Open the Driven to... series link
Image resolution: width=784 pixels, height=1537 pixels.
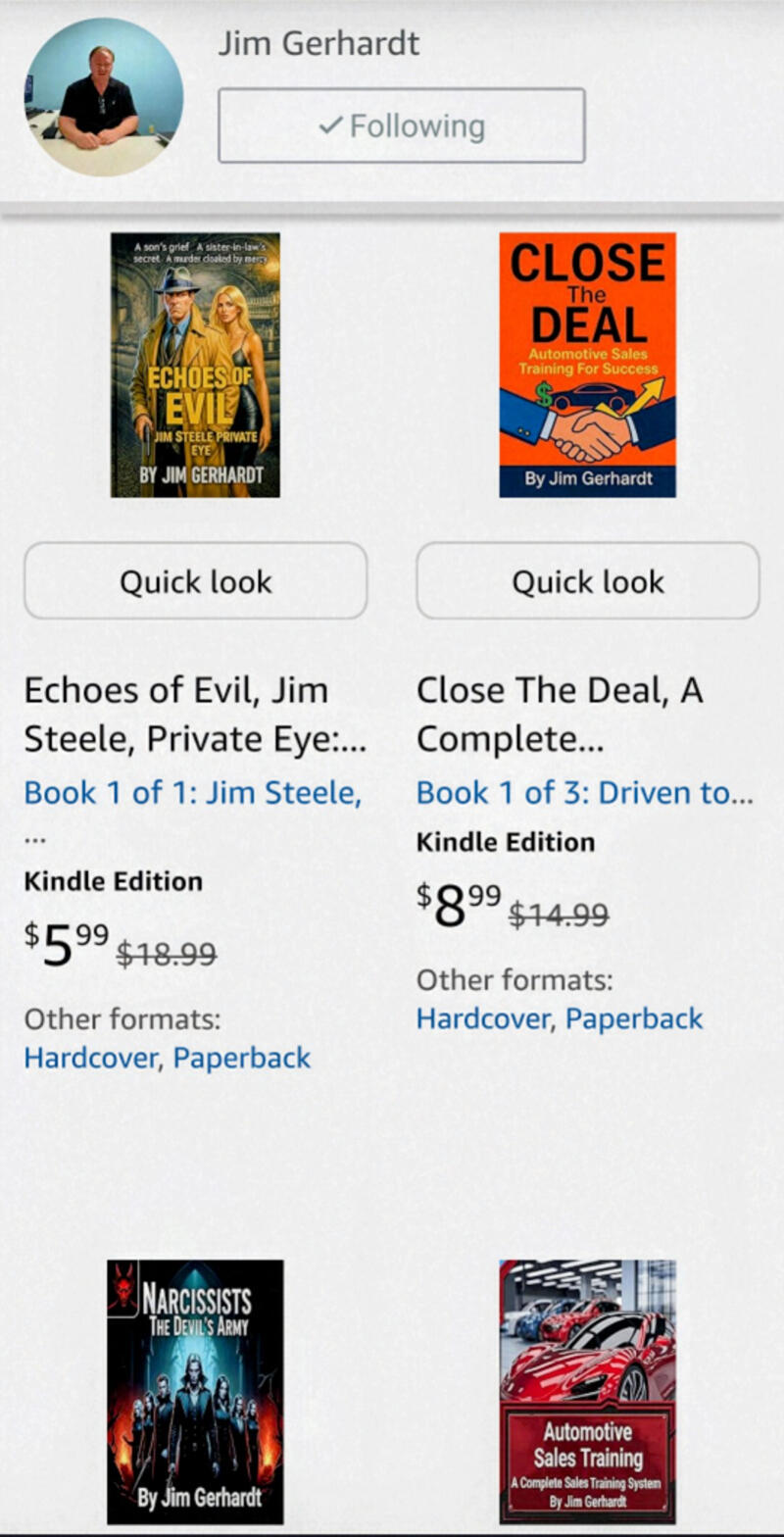584,793
